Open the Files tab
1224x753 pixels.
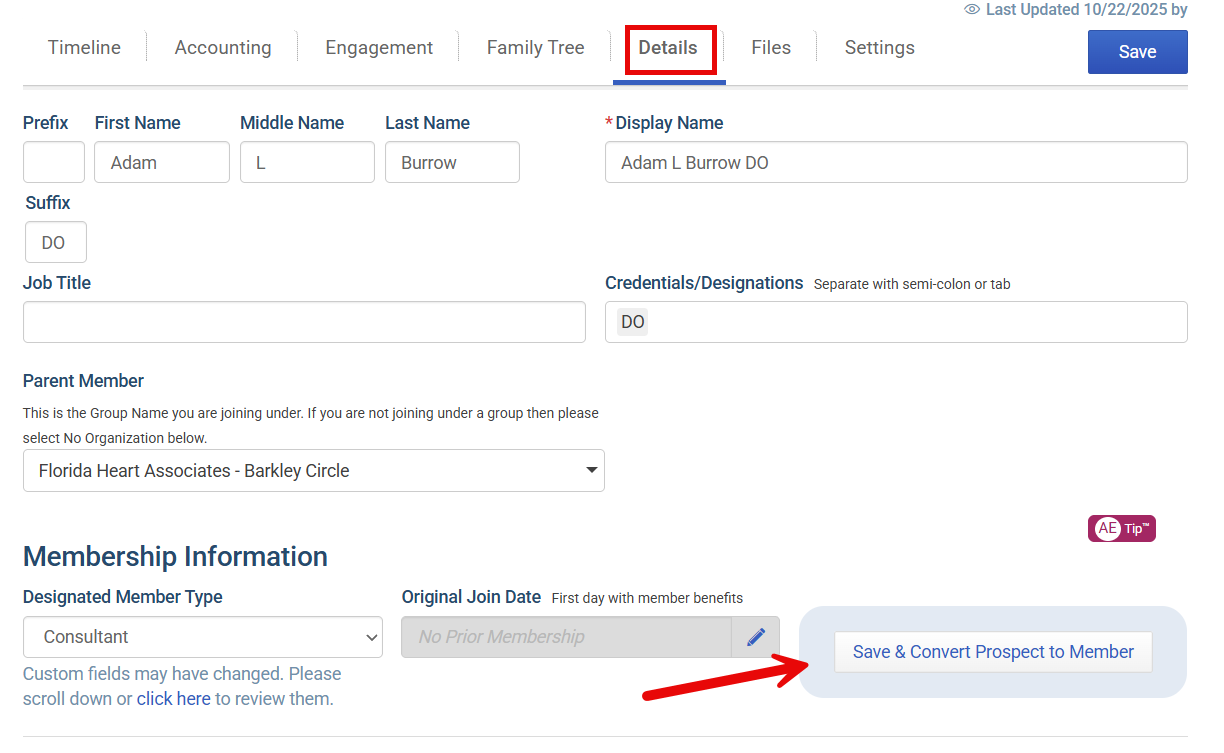pos(771,48)
